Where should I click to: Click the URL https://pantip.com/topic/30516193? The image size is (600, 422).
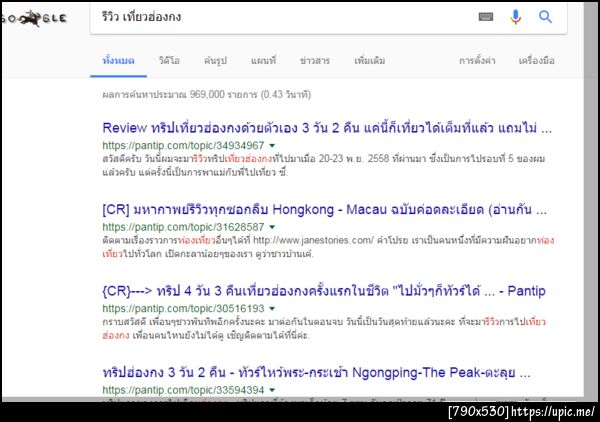[183, 308]
